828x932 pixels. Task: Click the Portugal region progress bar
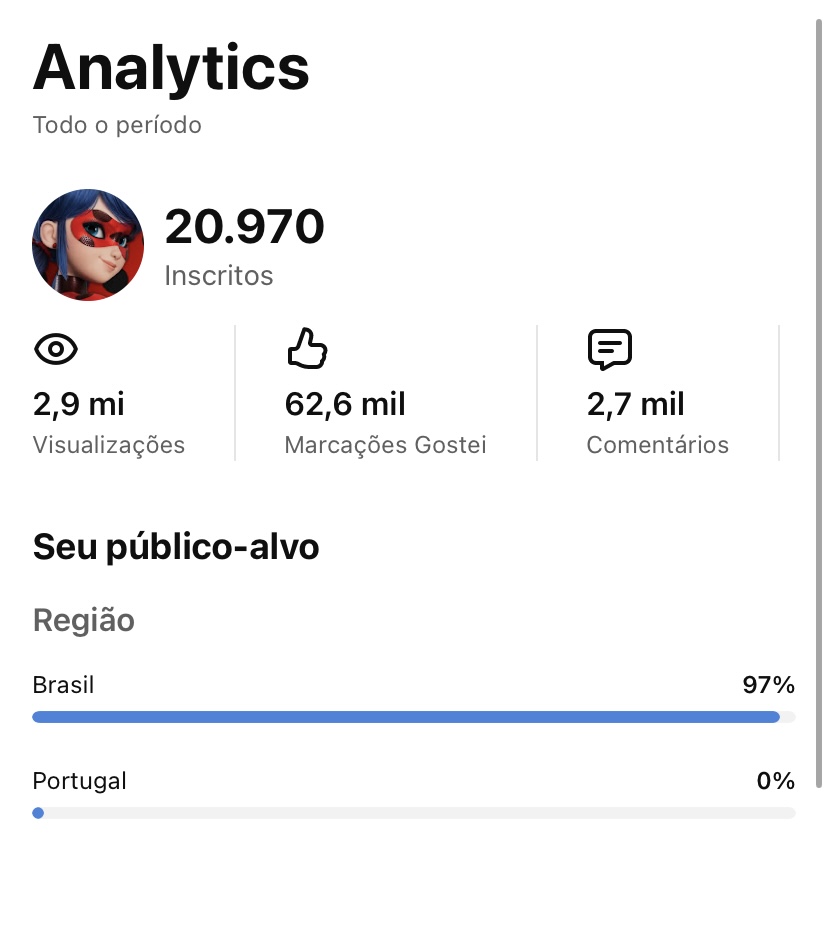click(x=414, y=813)
